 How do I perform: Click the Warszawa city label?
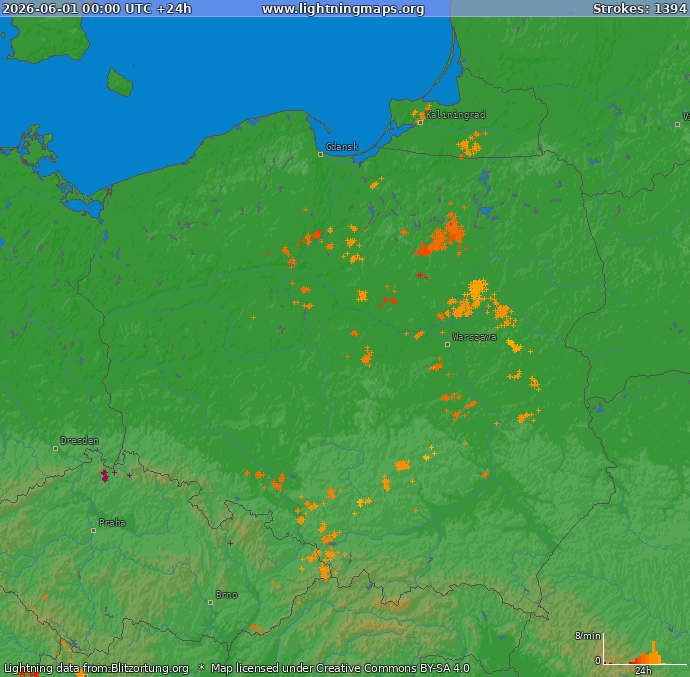click(x=474, y=337)
